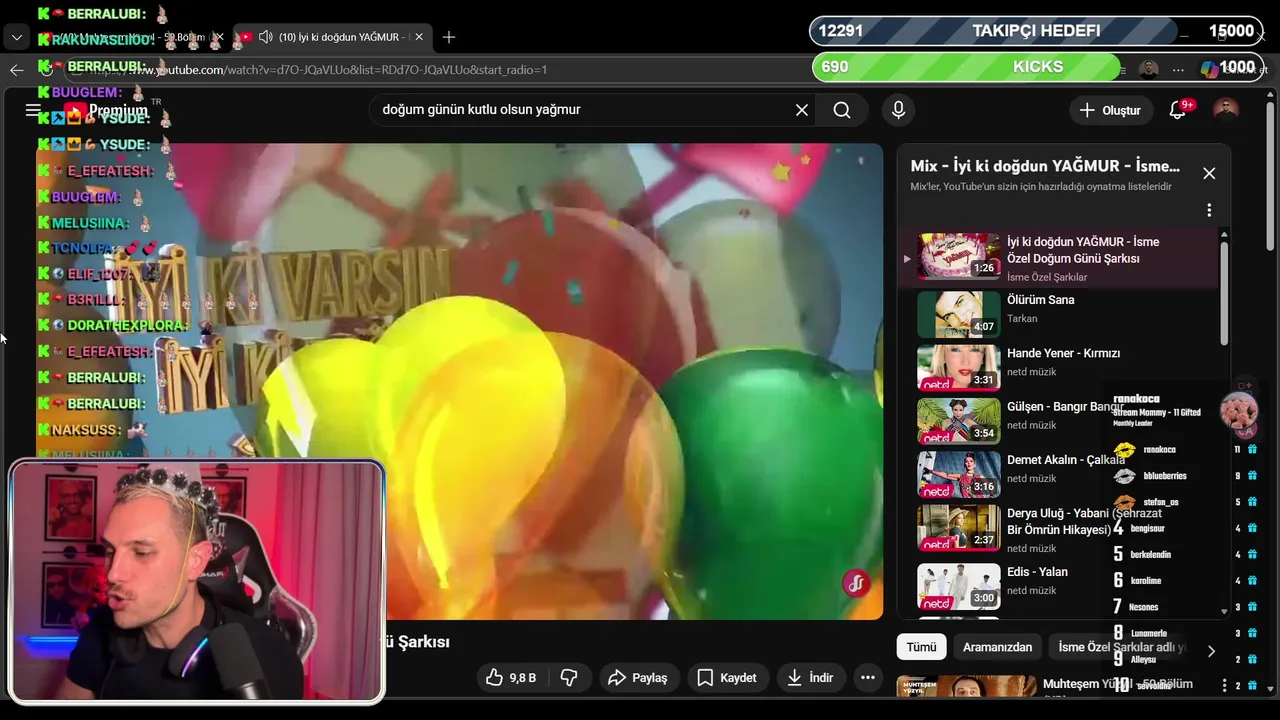Open the YouTube hamburger guide menu
The height and width of the screenshot is (720, 1280).
click(33, 110)
